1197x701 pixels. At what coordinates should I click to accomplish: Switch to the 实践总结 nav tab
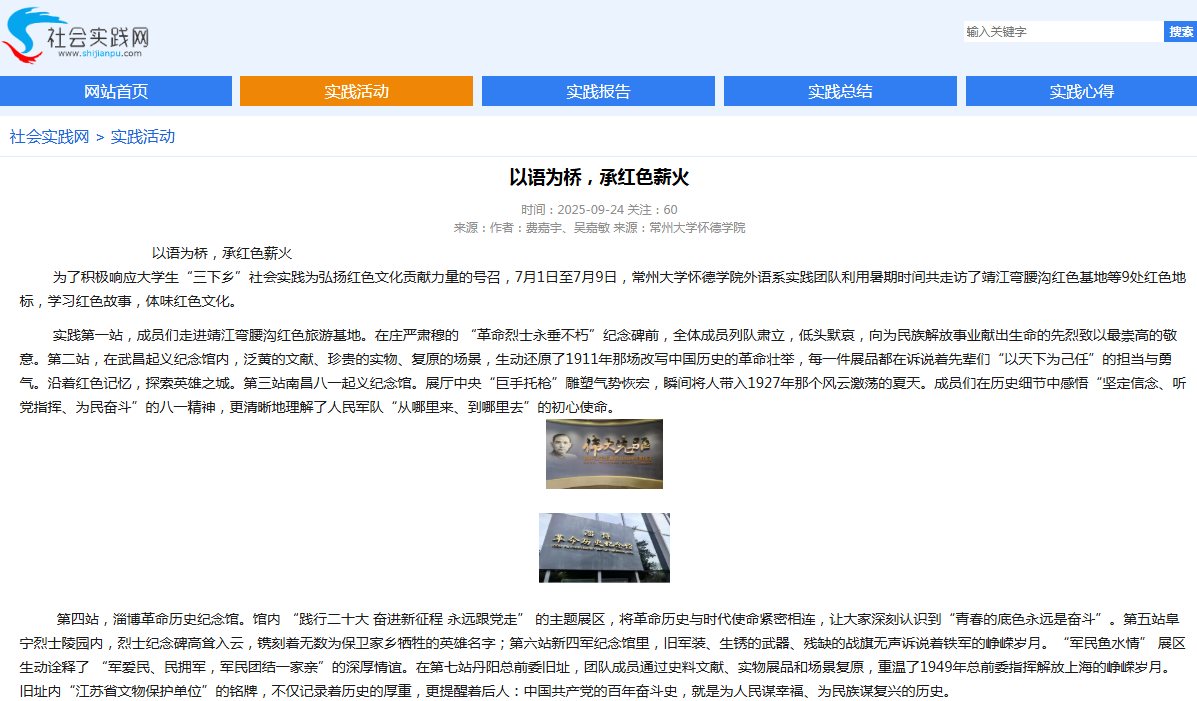click(x=840, y=92)
